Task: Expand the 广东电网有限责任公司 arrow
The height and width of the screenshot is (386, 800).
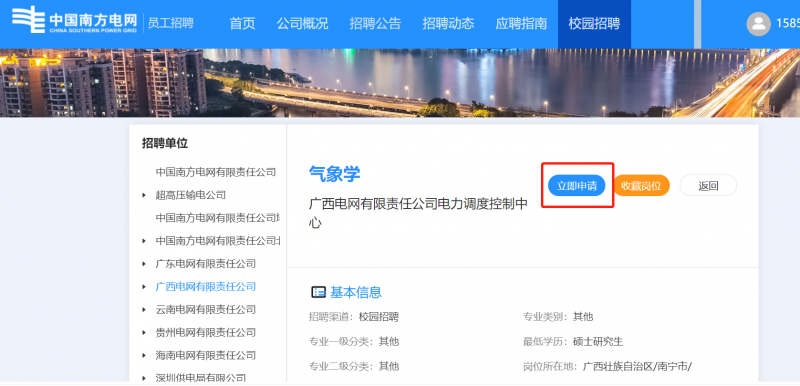Action: pos(144,264)
